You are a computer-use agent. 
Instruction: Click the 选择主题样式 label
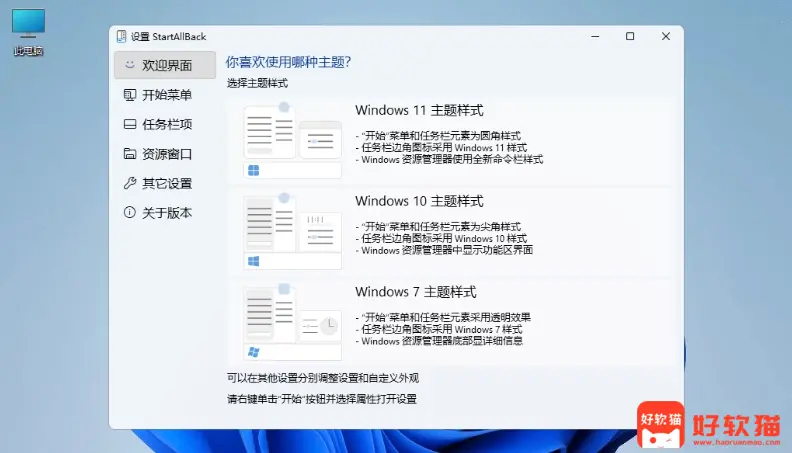[257, 83]
